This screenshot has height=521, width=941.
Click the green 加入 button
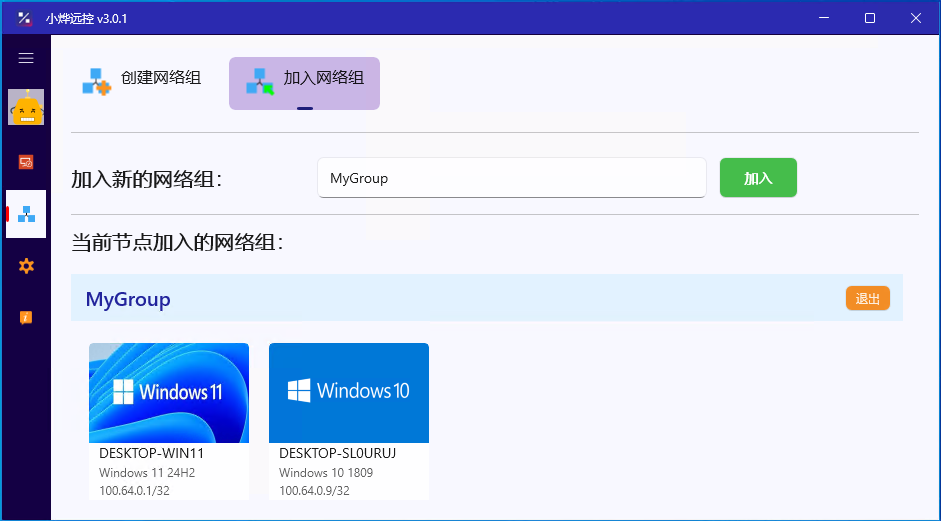758,178
